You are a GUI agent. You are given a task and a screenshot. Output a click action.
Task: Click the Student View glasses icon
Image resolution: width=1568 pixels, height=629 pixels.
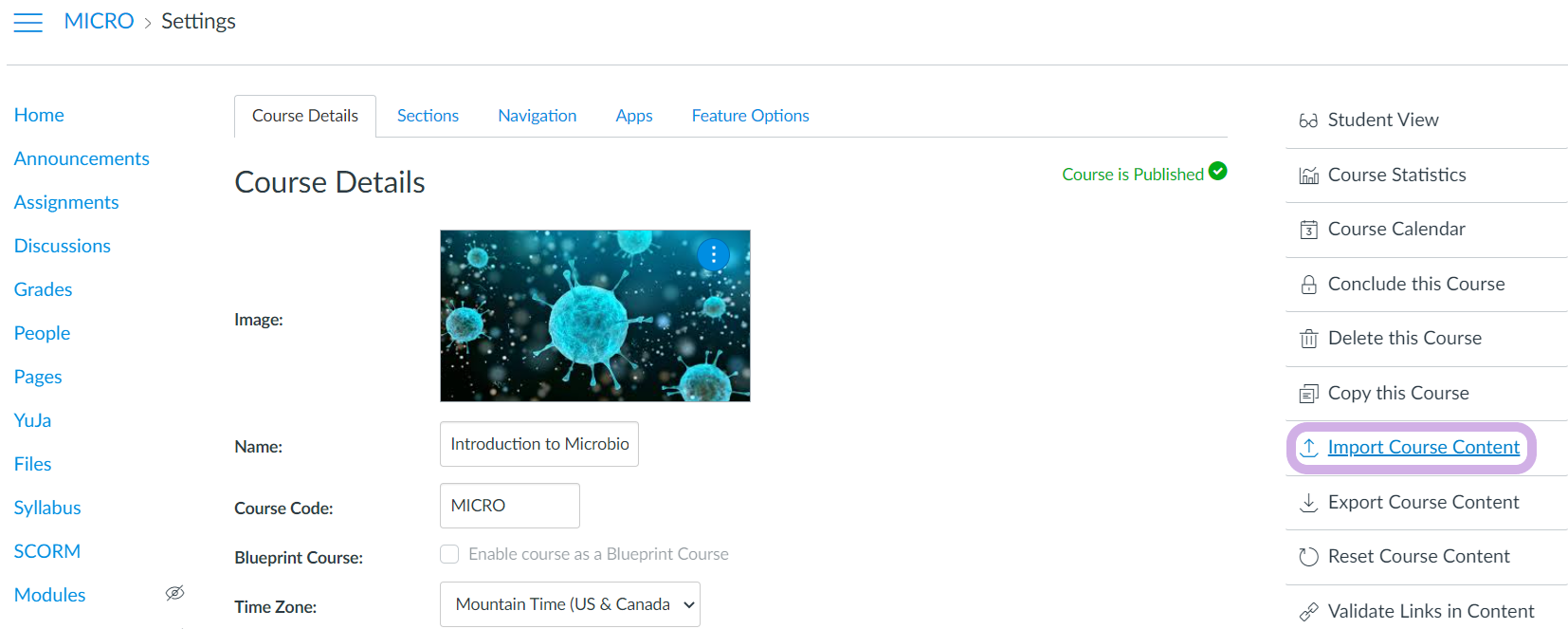point(1308,120)
